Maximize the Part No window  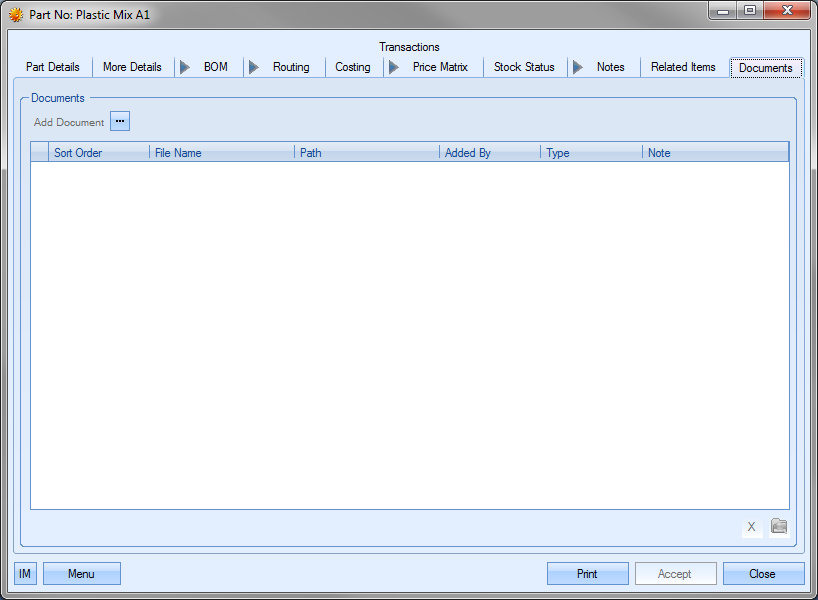point(750,11)
